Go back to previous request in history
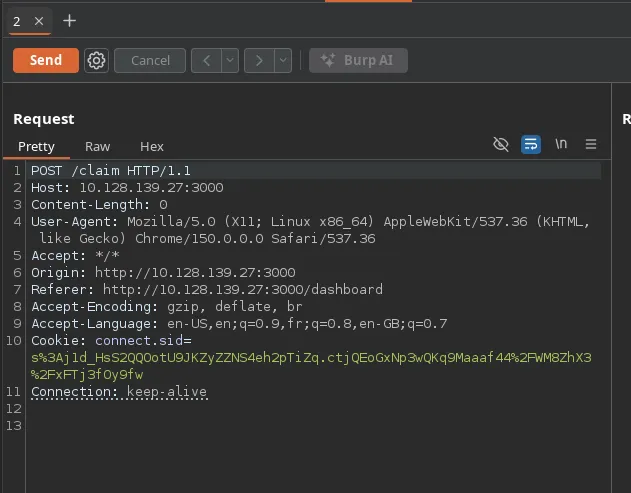 [206, 61]
